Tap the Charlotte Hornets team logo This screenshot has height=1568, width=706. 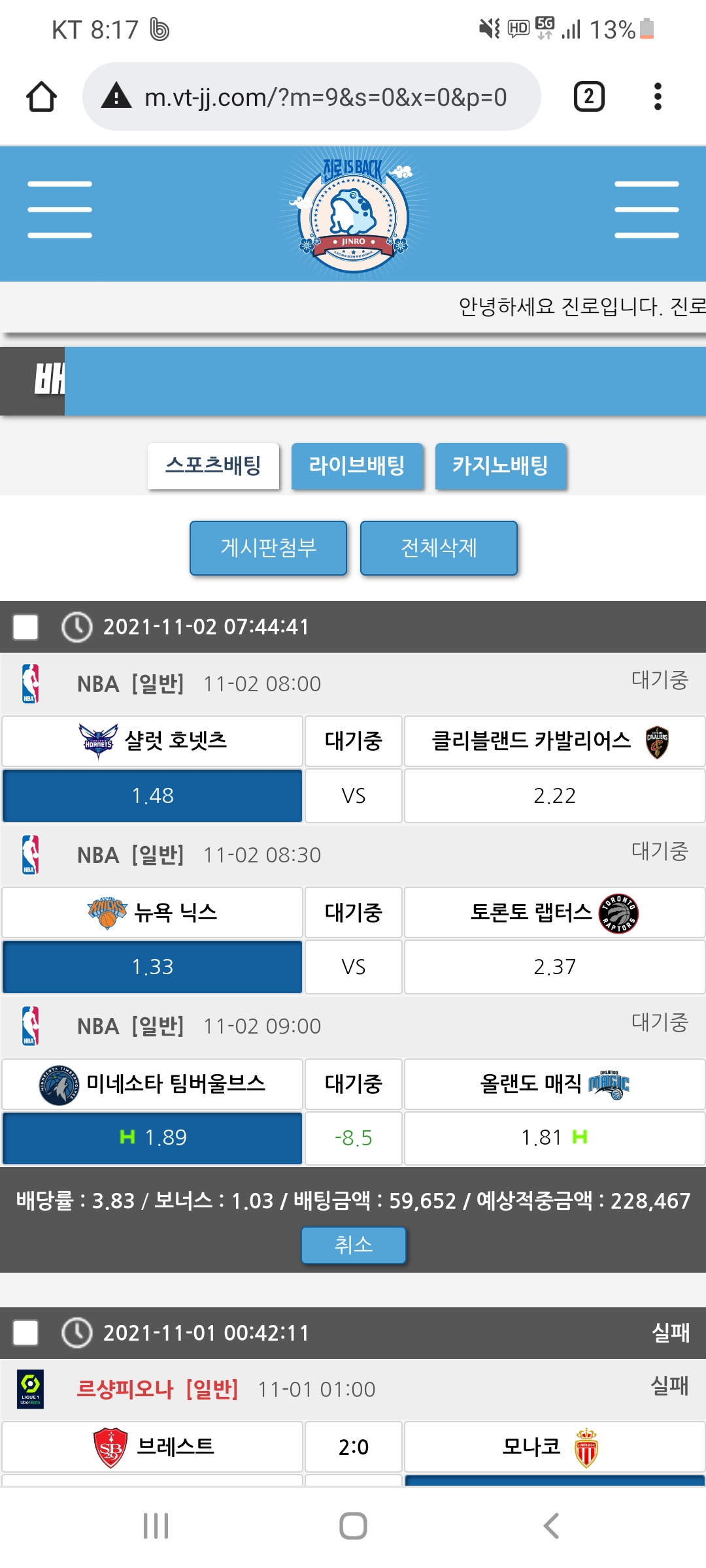[x=99, y=741]
